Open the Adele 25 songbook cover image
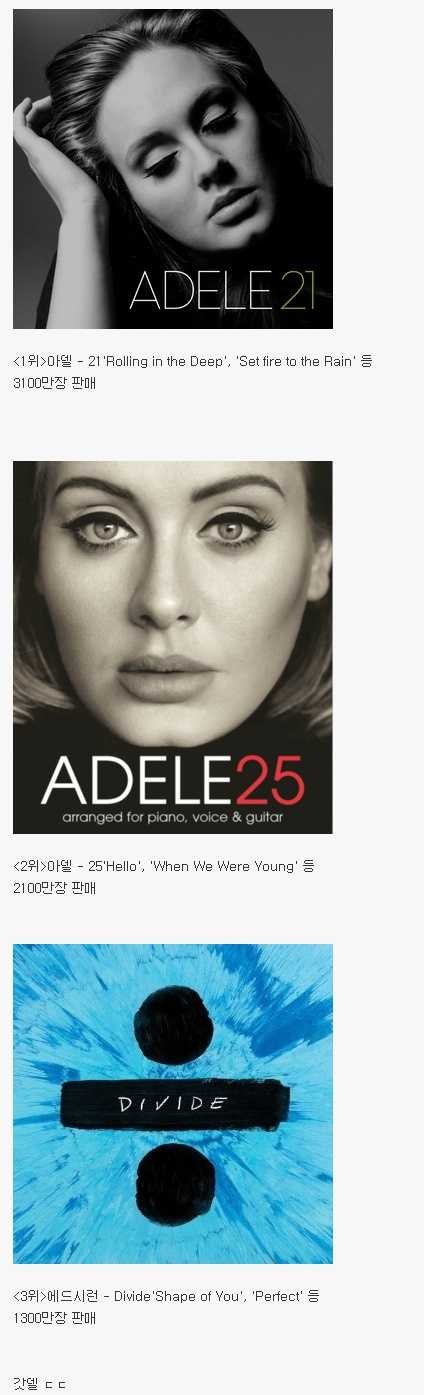424x1395 pixels. (173, 647)
